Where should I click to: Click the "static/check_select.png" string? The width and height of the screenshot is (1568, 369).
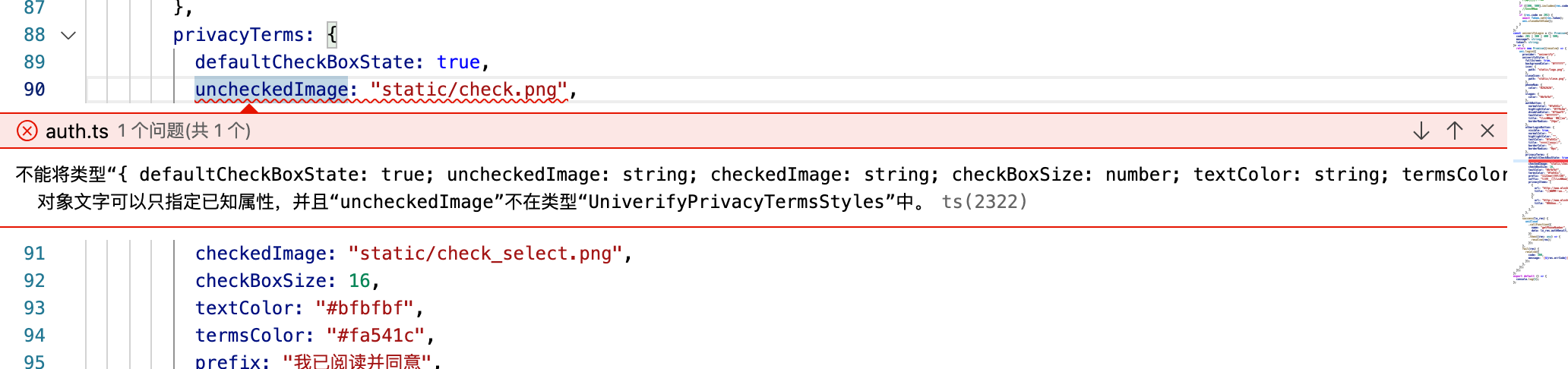coord(485,254)
